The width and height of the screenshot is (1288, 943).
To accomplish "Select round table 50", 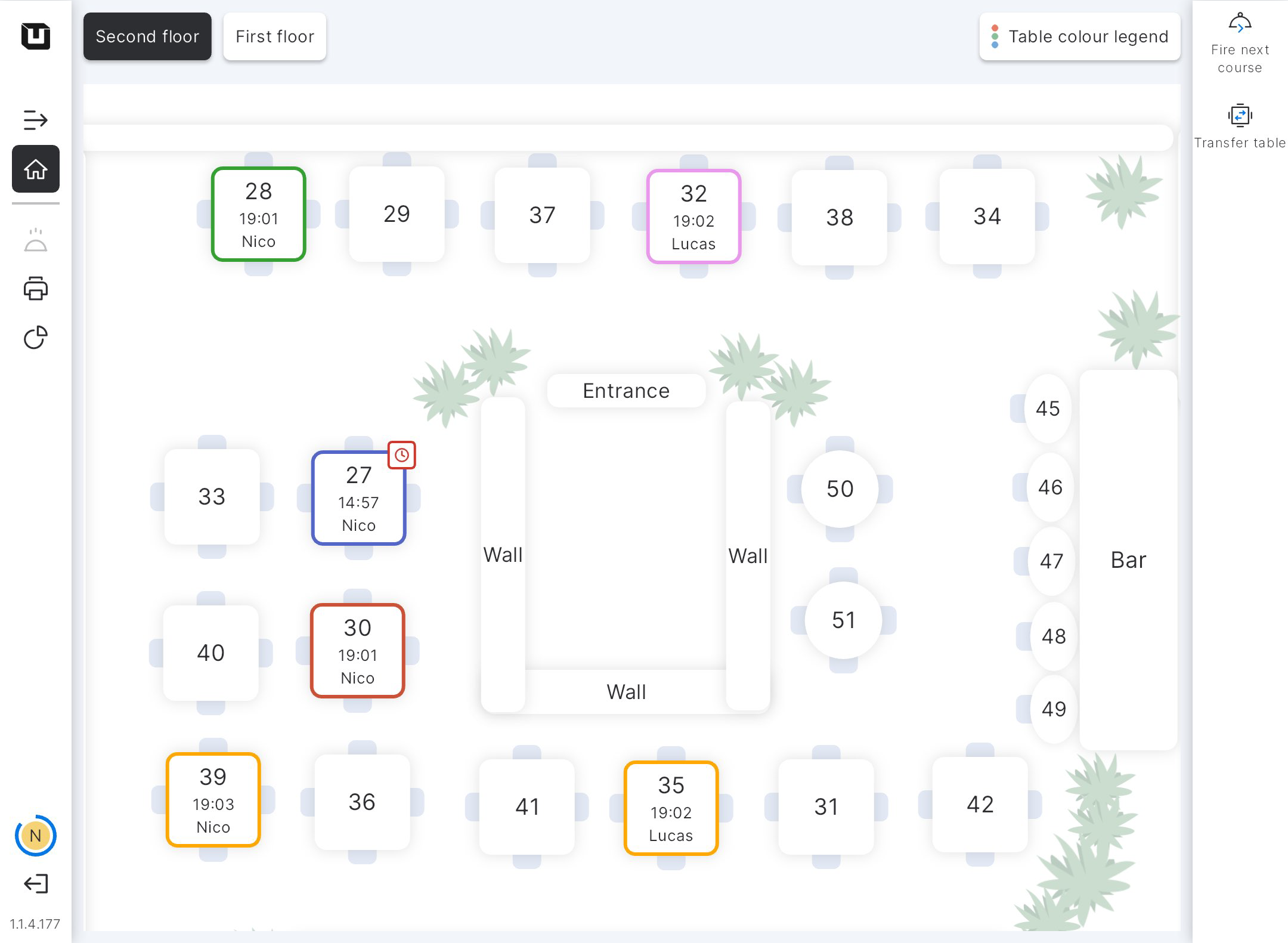I will (x=840, y=489).
